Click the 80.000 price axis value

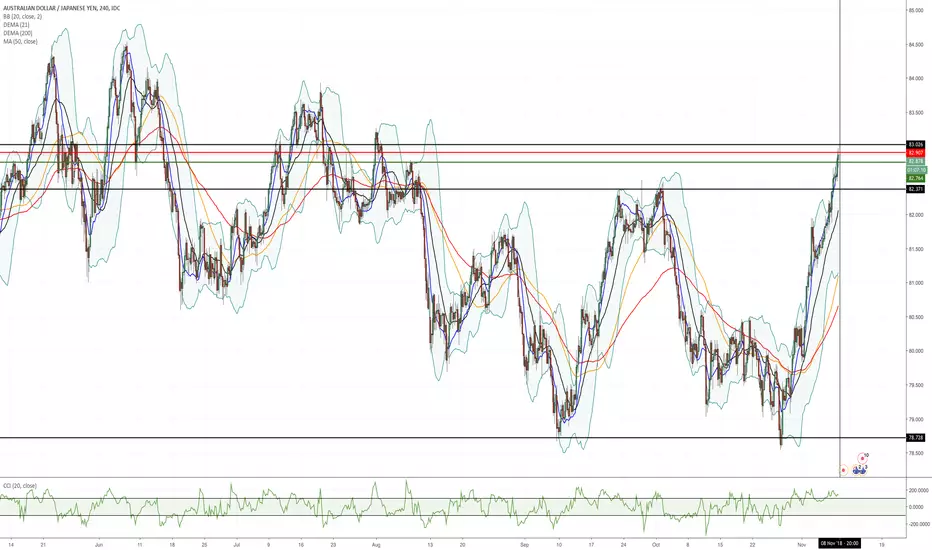[x=915, y=351]
